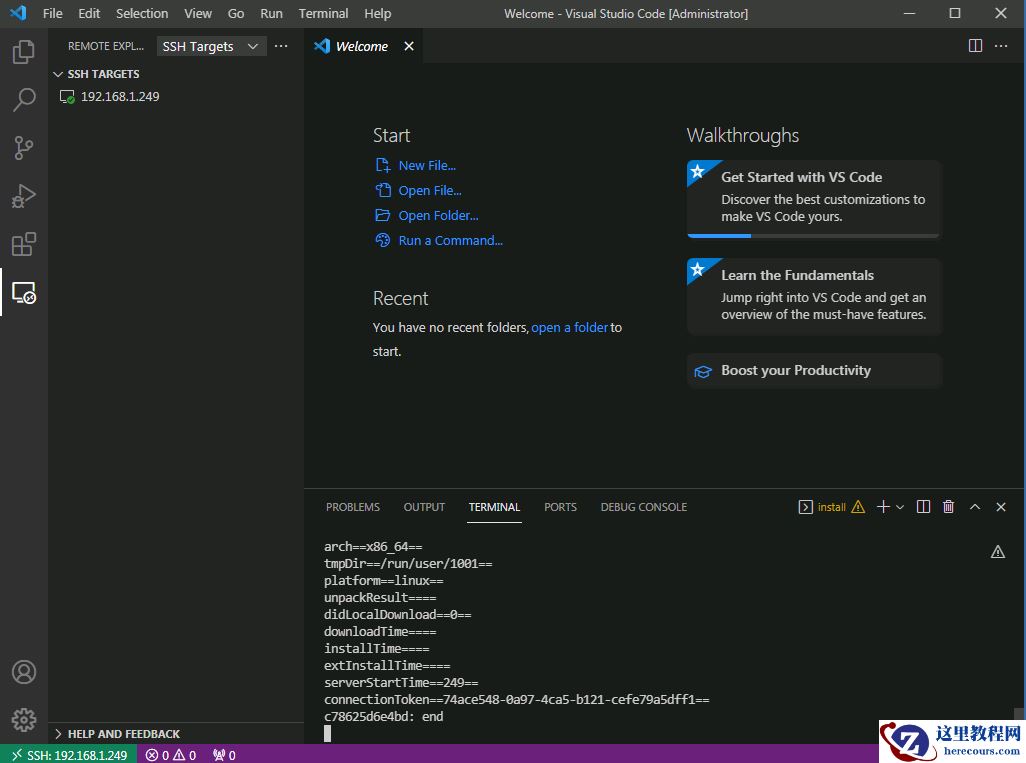
Task: Select the 192.168.1.249 SSH host
Action: 120,97
